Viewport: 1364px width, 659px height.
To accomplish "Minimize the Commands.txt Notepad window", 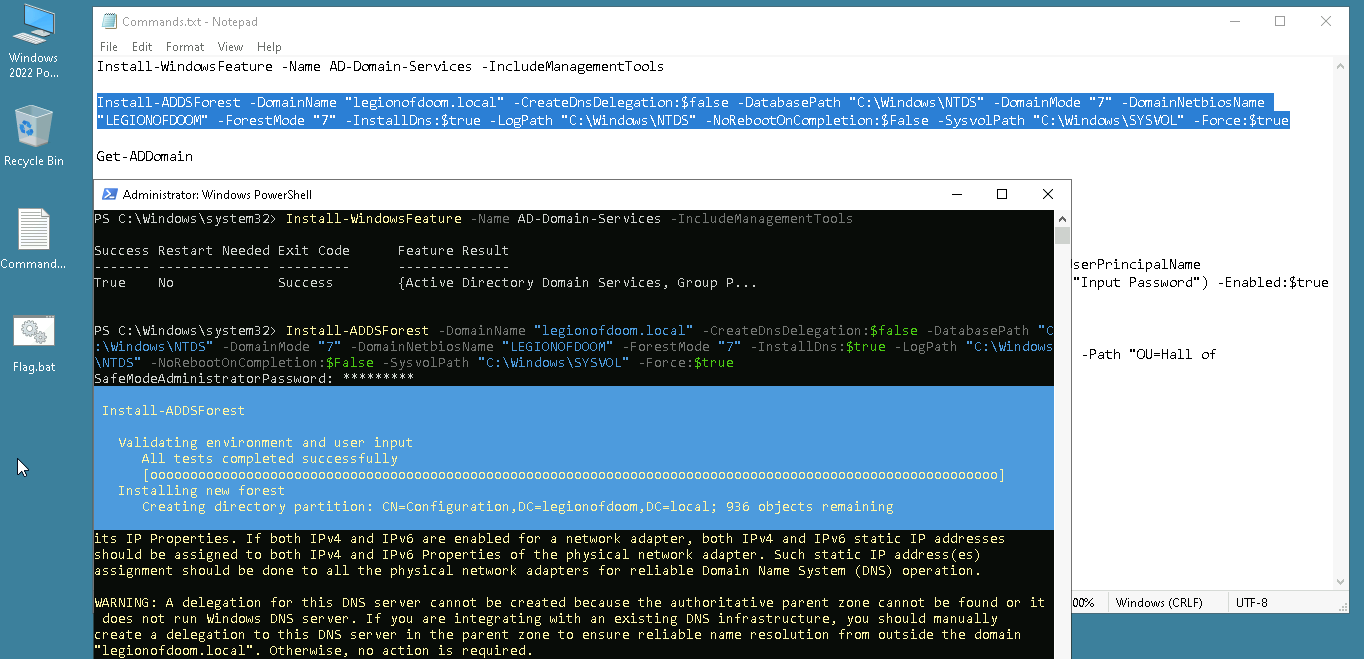I will [x=1234, y=21].
